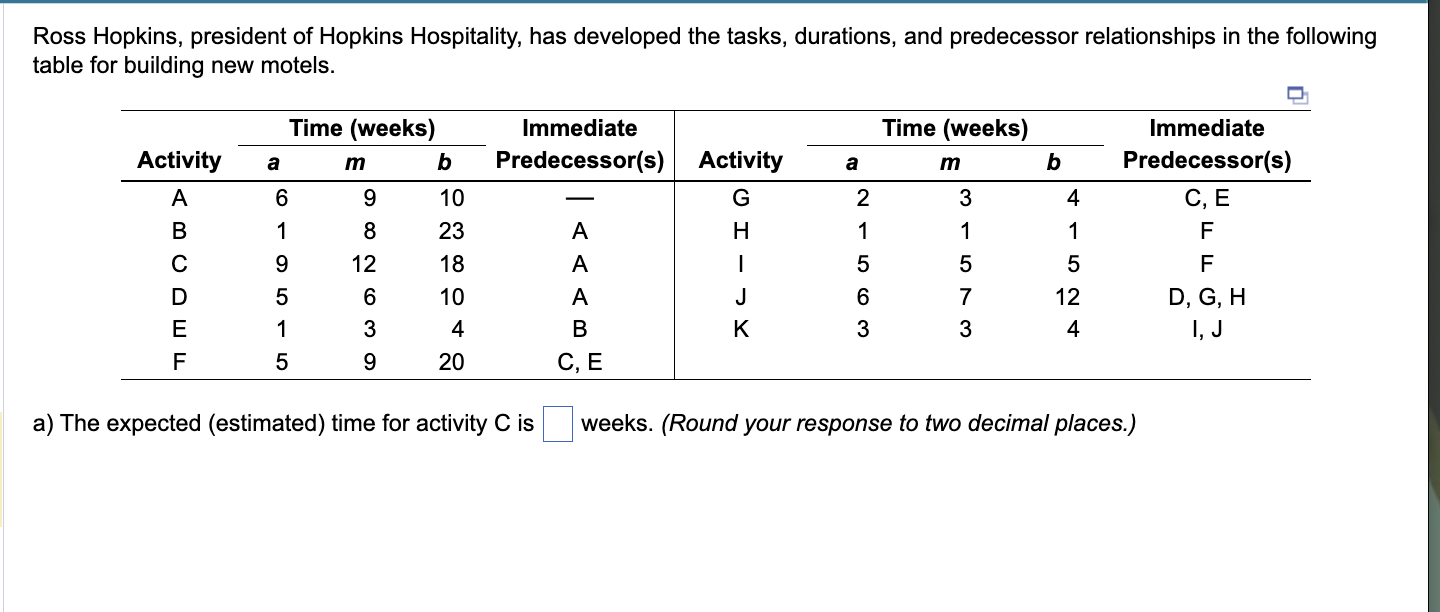Select the value 12 under m for activity C
Image resolution: width=1440 pixels, height=612 pixels.
click(x=364, y=263)
